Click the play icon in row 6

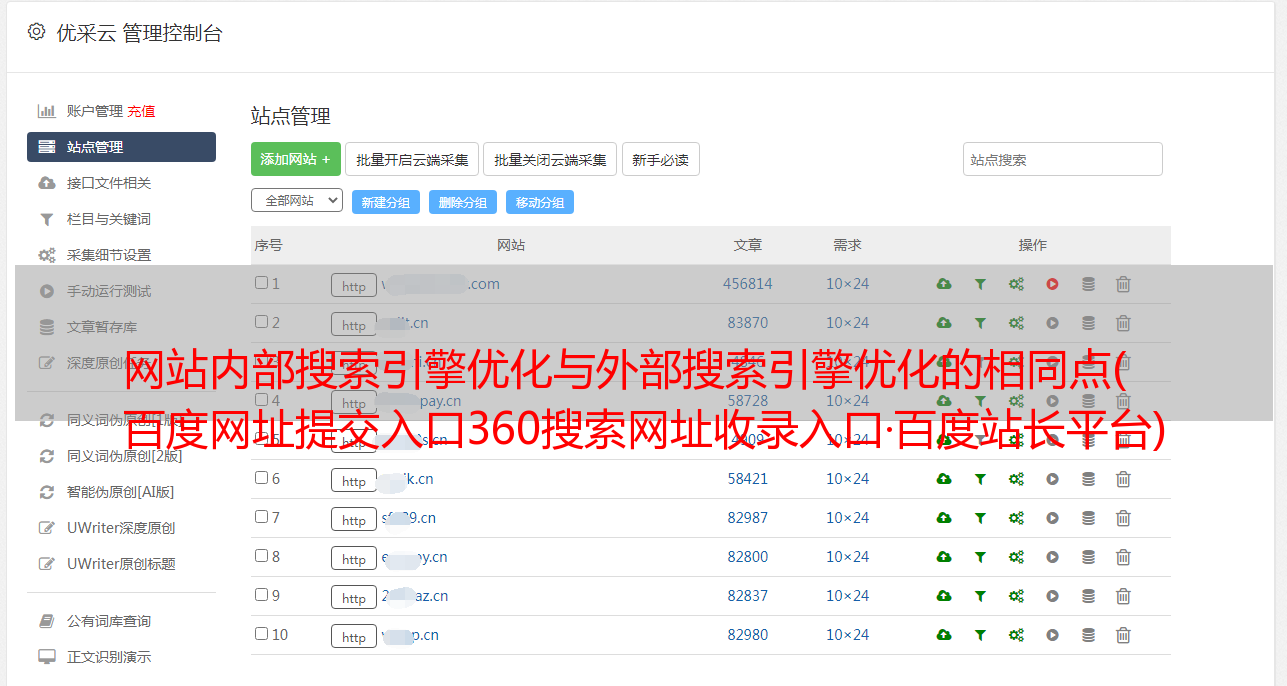coord(1052,479)
